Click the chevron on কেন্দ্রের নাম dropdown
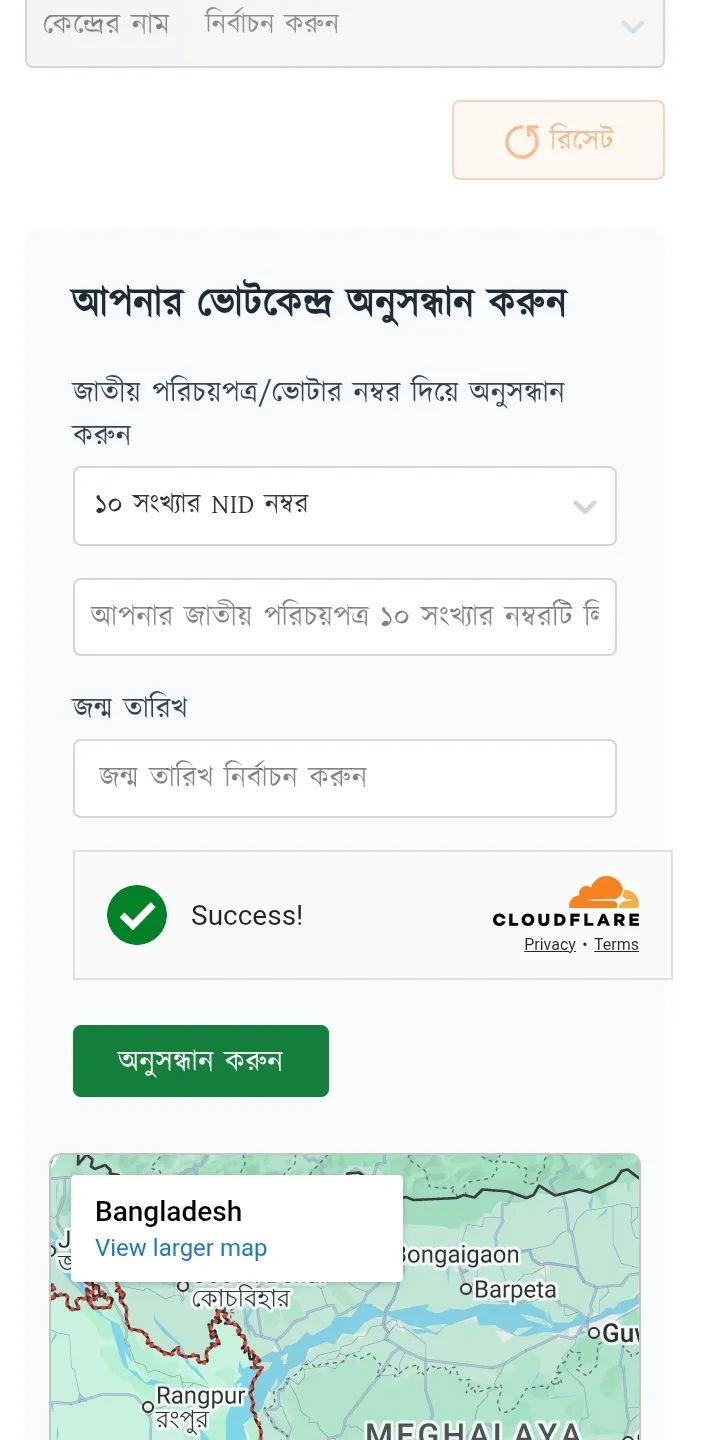 click(633, 28)
